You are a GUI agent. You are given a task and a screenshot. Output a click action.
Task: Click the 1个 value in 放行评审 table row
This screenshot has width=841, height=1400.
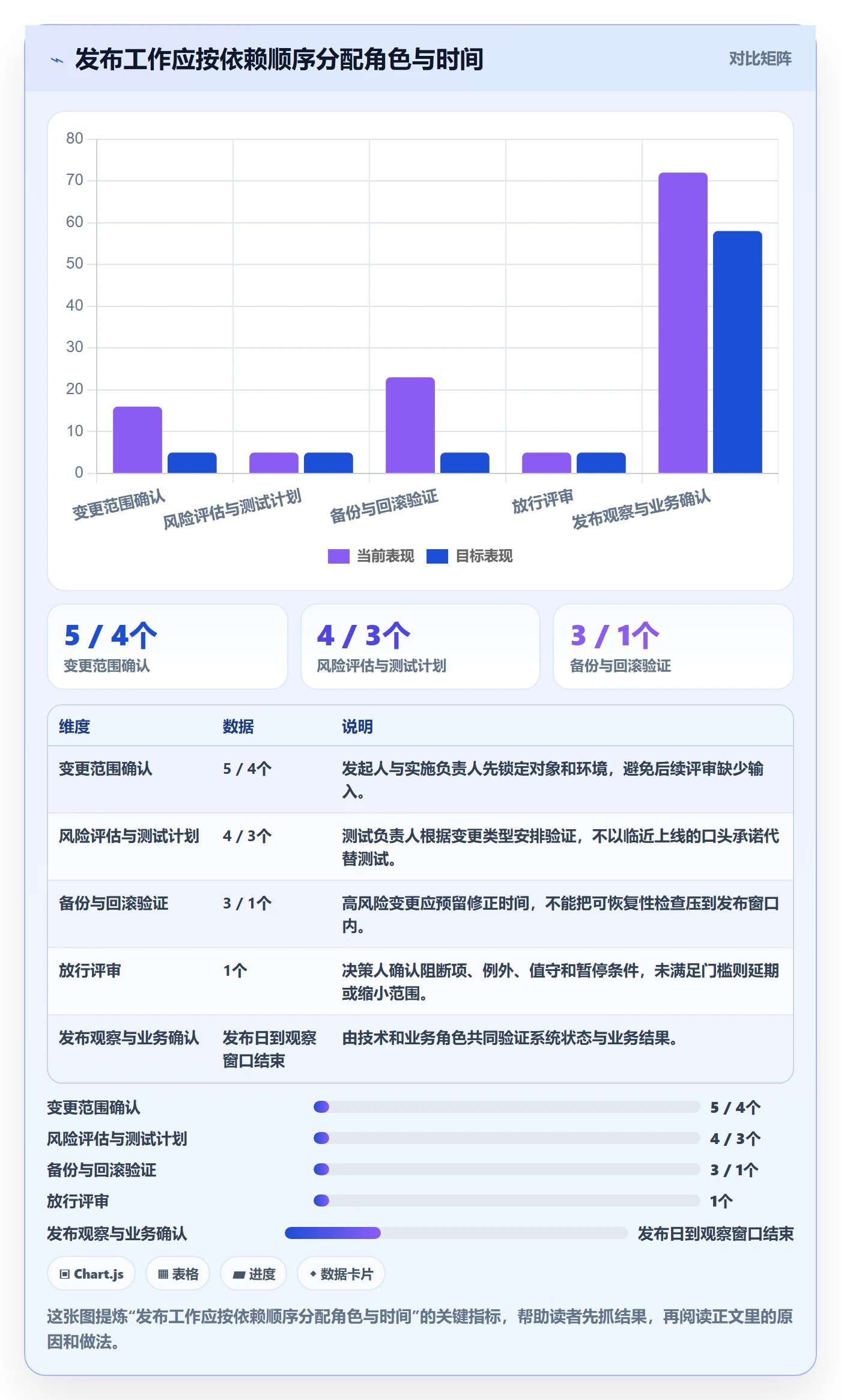(x=235, y=970)
